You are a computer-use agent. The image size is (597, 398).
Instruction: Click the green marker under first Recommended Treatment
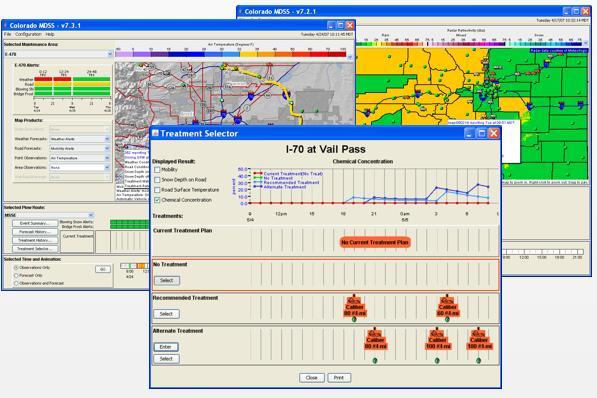click(354, 319)
